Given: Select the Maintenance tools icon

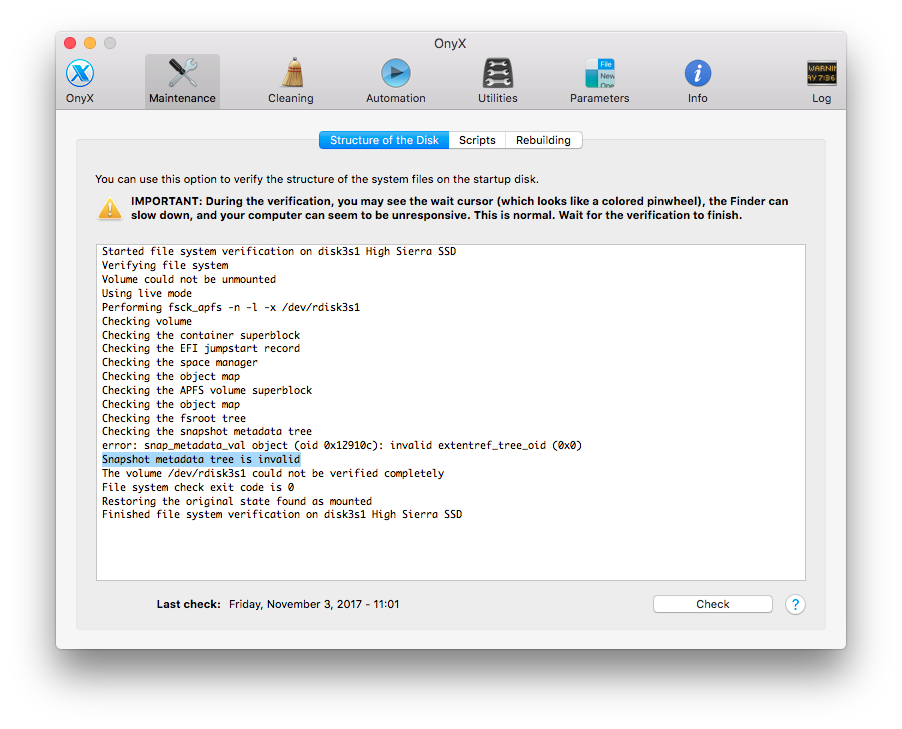Looking at the screenshot, I should (x=182, y=74).
